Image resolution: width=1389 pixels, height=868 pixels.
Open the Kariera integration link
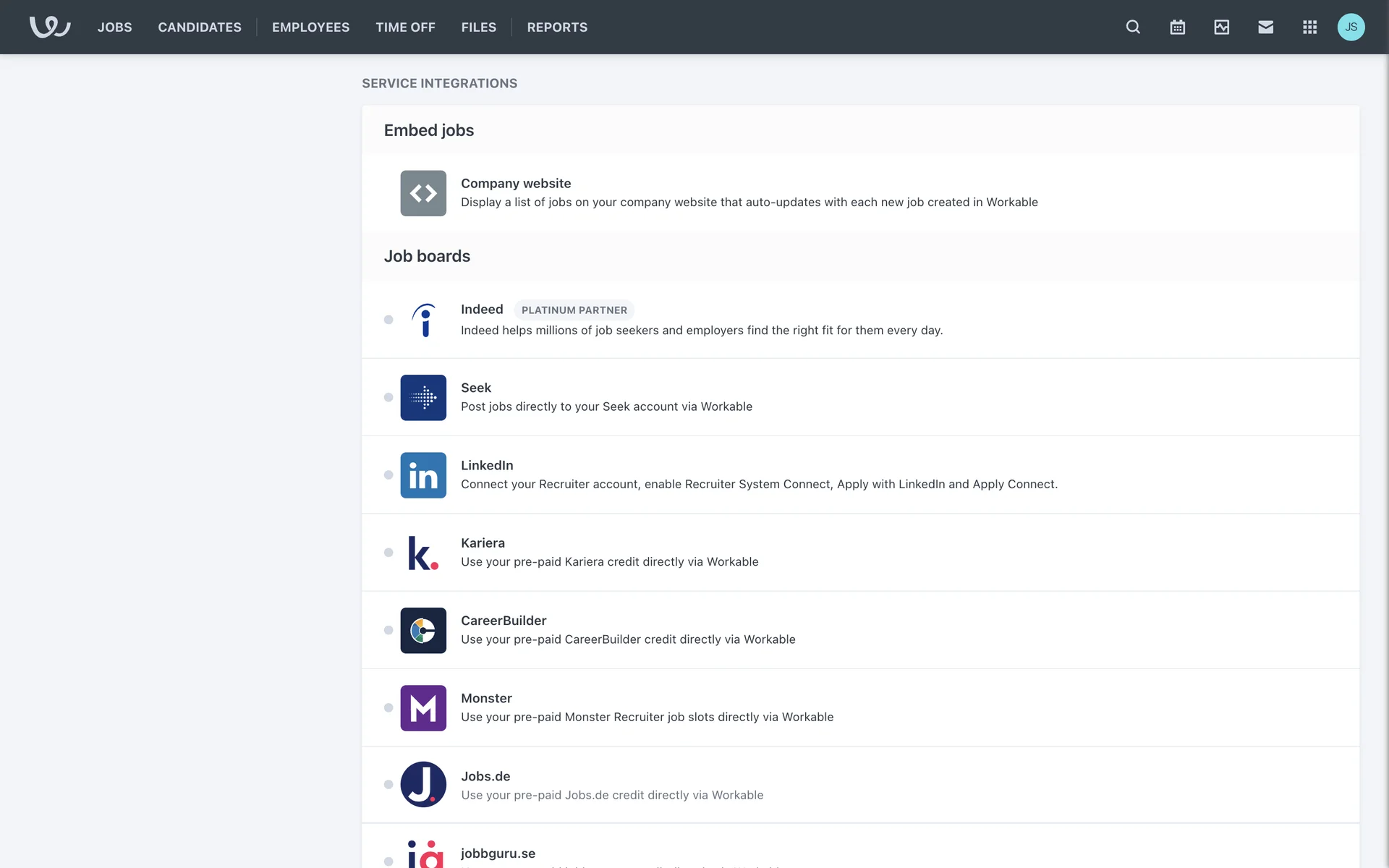click(483, 543)
